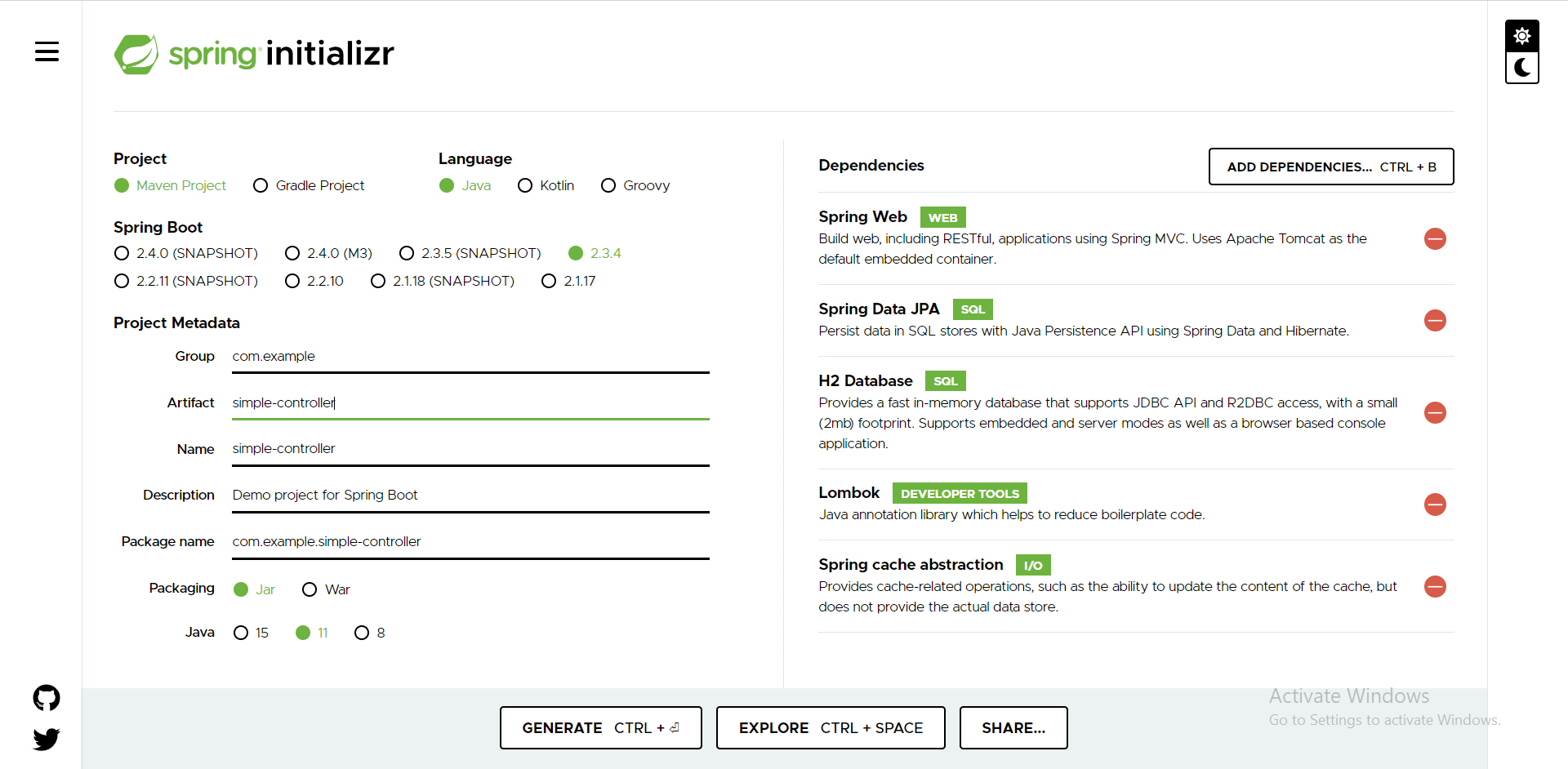Click the Group input field

click(470, 357)
